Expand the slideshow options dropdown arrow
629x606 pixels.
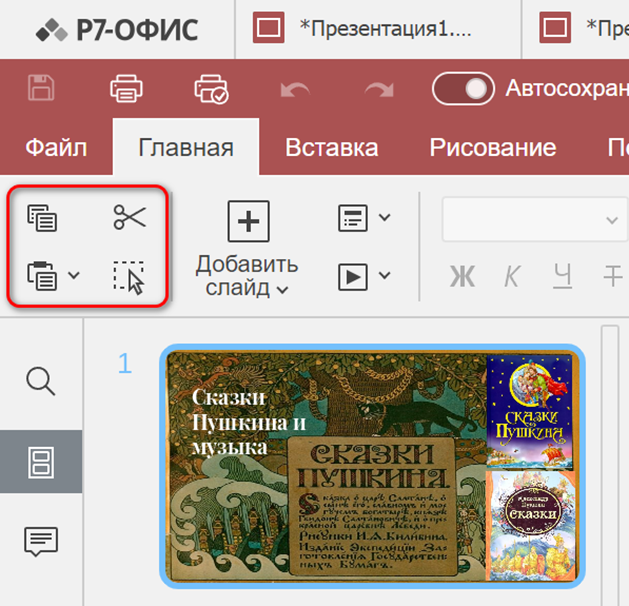(384, 275)
